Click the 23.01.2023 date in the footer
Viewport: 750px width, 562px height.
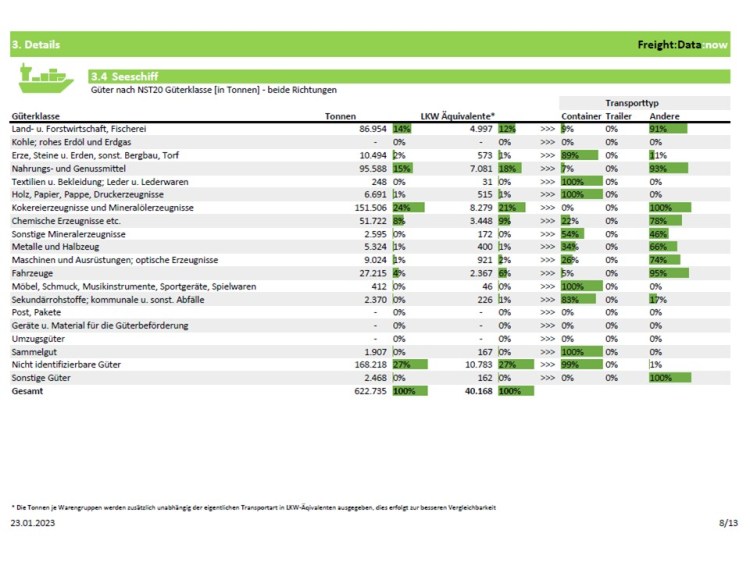[x=33, y=523]
